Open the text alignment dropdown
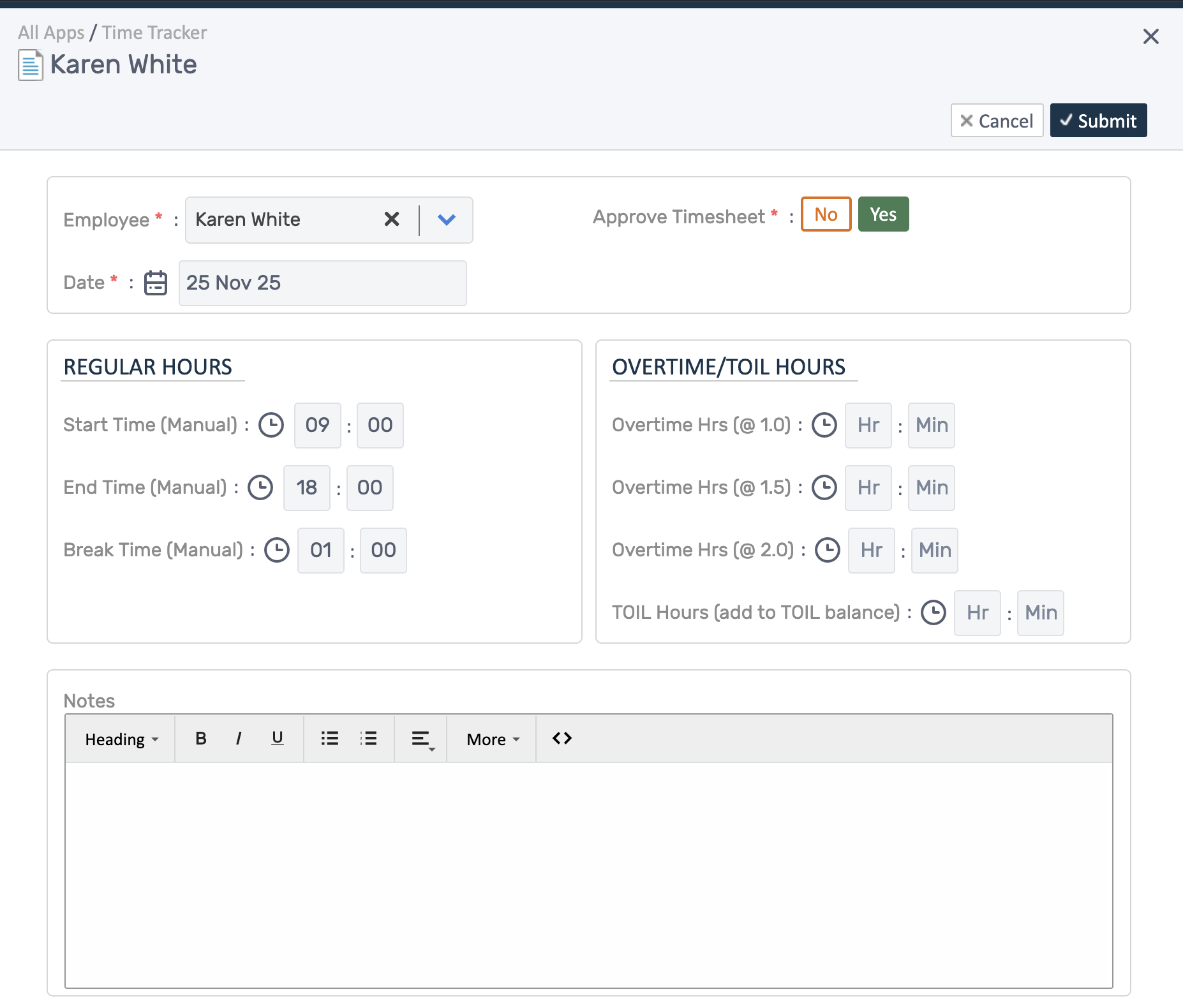This screenshot has width=1183, height=1008. [421, 738]
